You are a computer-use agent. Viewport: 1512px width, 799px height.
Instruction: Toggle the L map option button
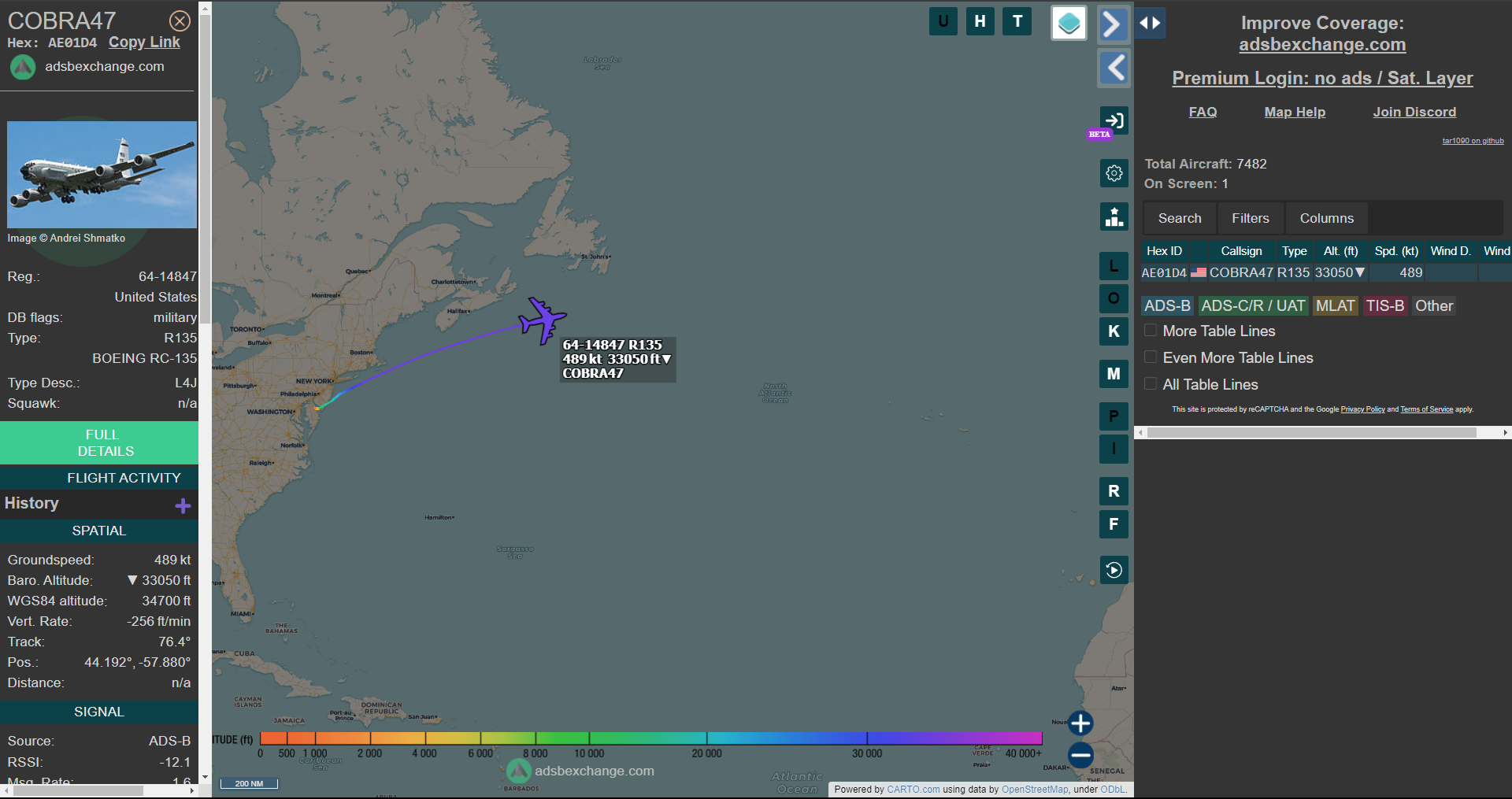[x=1114, y=266]
